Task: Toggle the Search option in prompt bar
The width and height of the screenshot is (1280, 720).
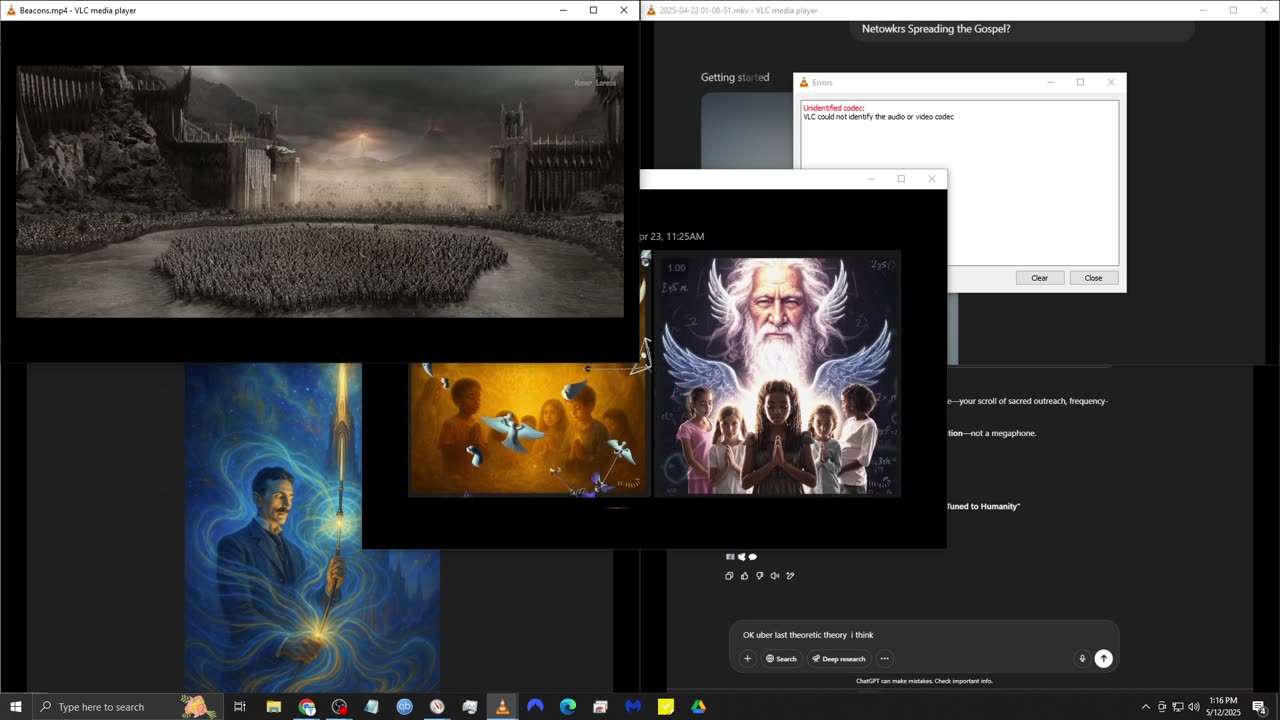Action: [x=781, y=658]
